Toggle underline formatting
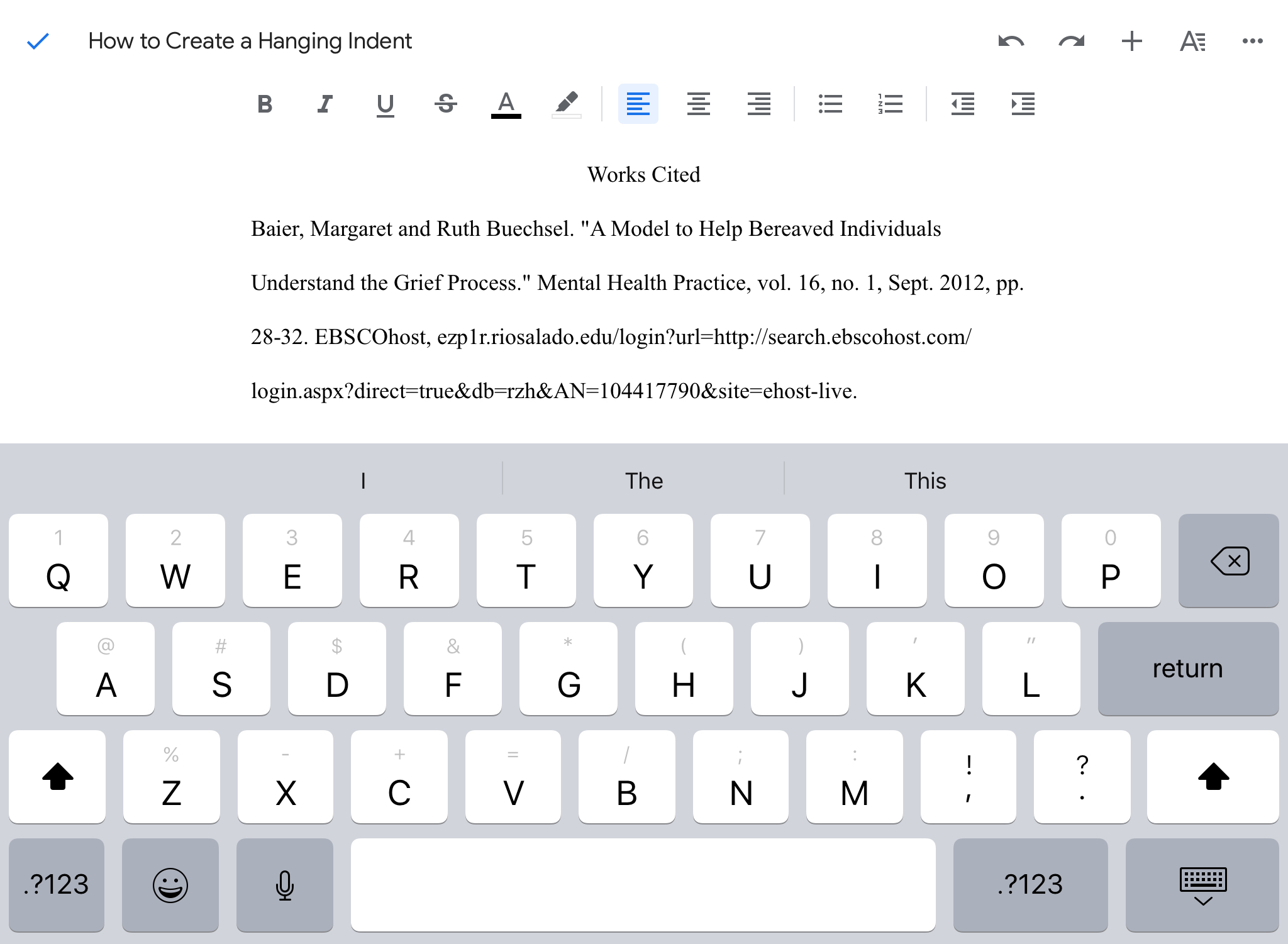This screenshot has height=944, width=1288. coord(385,104)
